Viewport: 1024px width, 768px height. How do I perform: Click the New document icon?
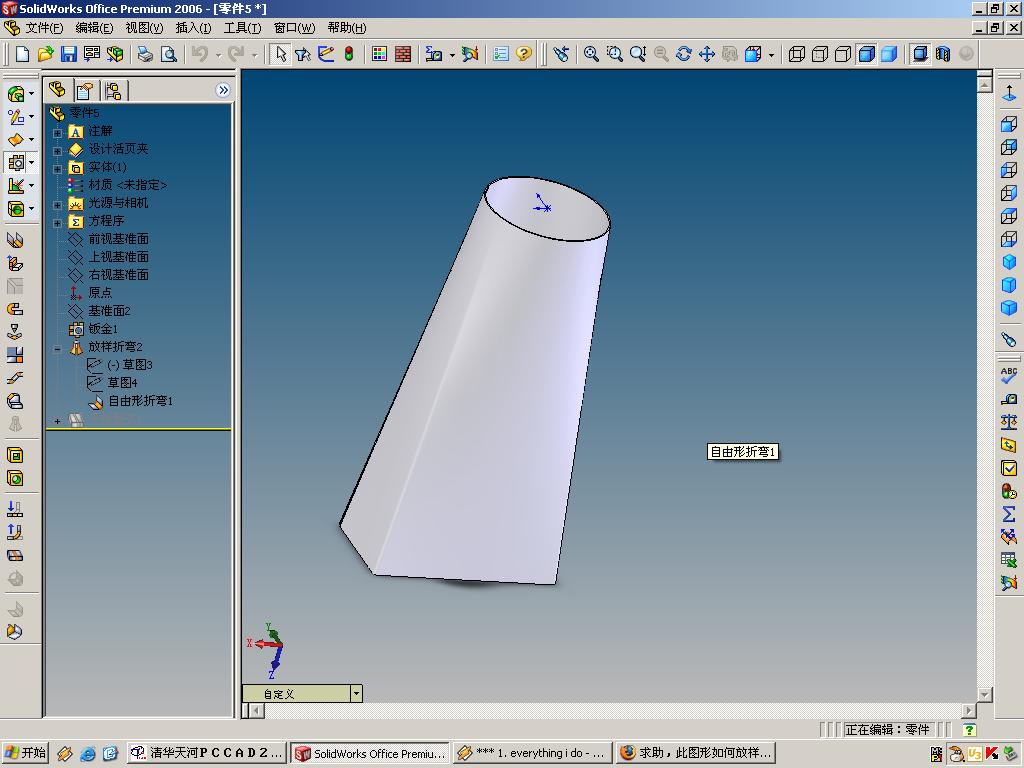[x=22, y=54]
